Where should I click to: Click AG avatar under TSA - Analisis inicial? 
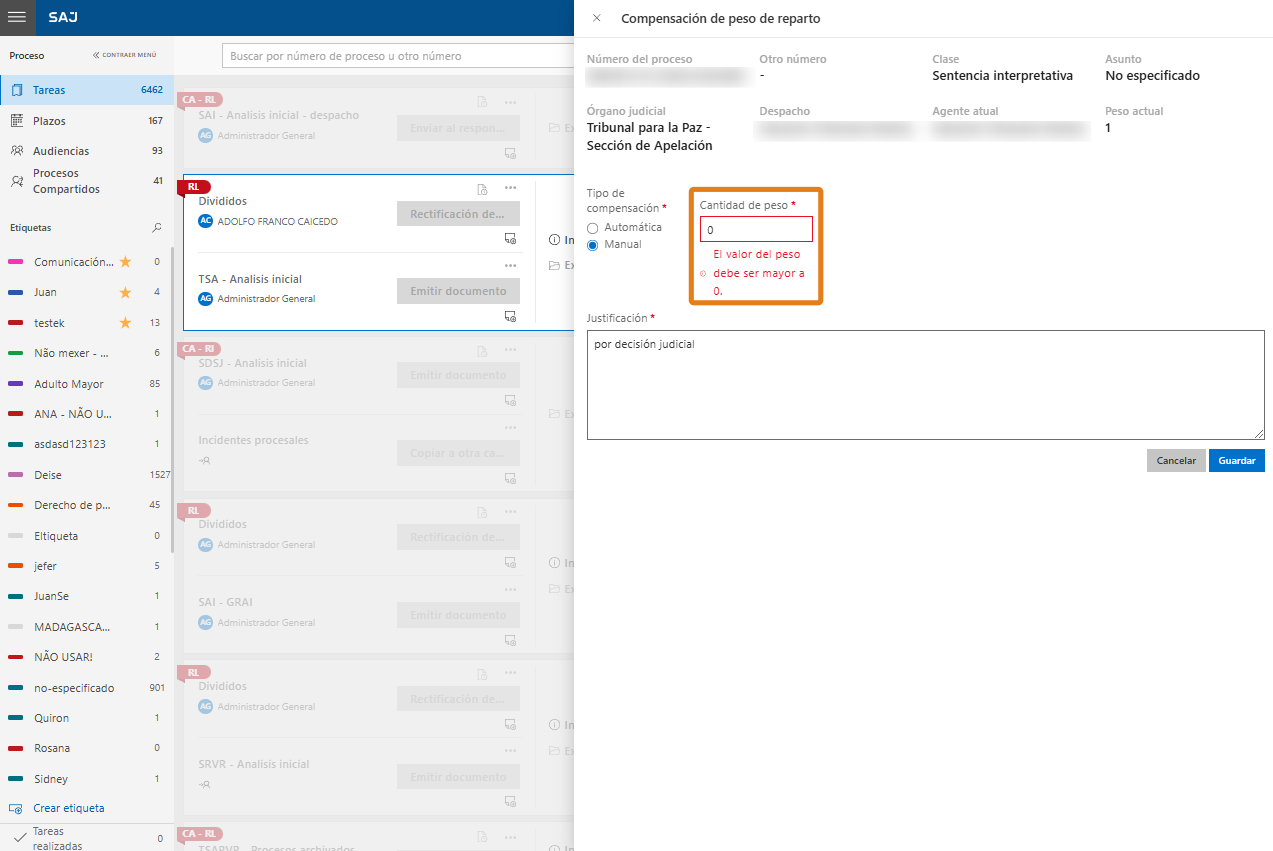pos(205,298)
